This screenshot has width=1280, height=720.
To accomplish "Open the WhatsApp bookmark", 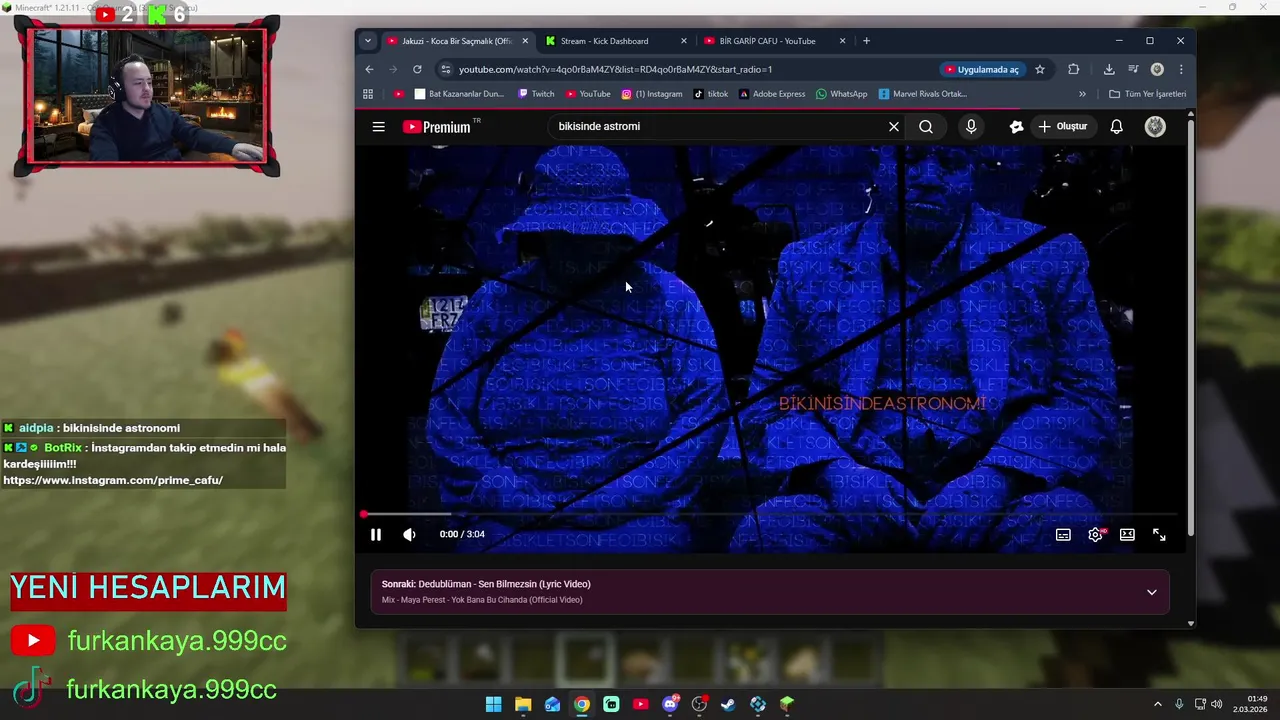I will point(842,94).
